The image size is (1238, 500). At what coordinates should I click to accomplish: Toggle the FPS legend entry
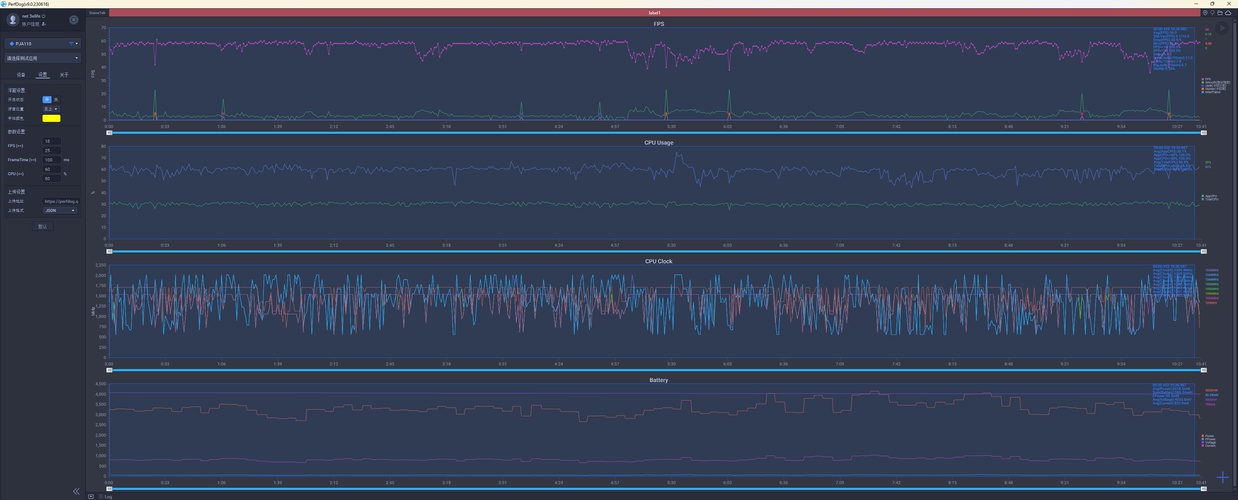(x=1205, y=78)
